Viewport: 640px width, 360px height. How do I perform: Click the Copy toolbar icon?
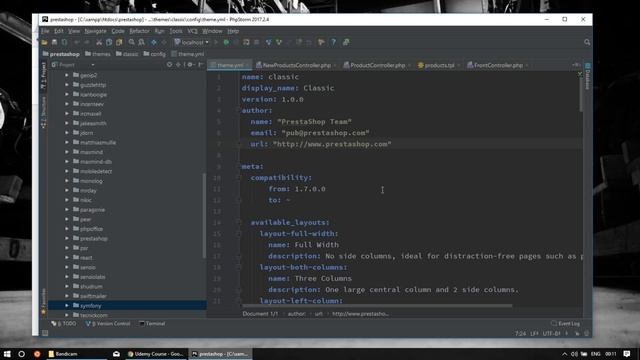(109, 42)
